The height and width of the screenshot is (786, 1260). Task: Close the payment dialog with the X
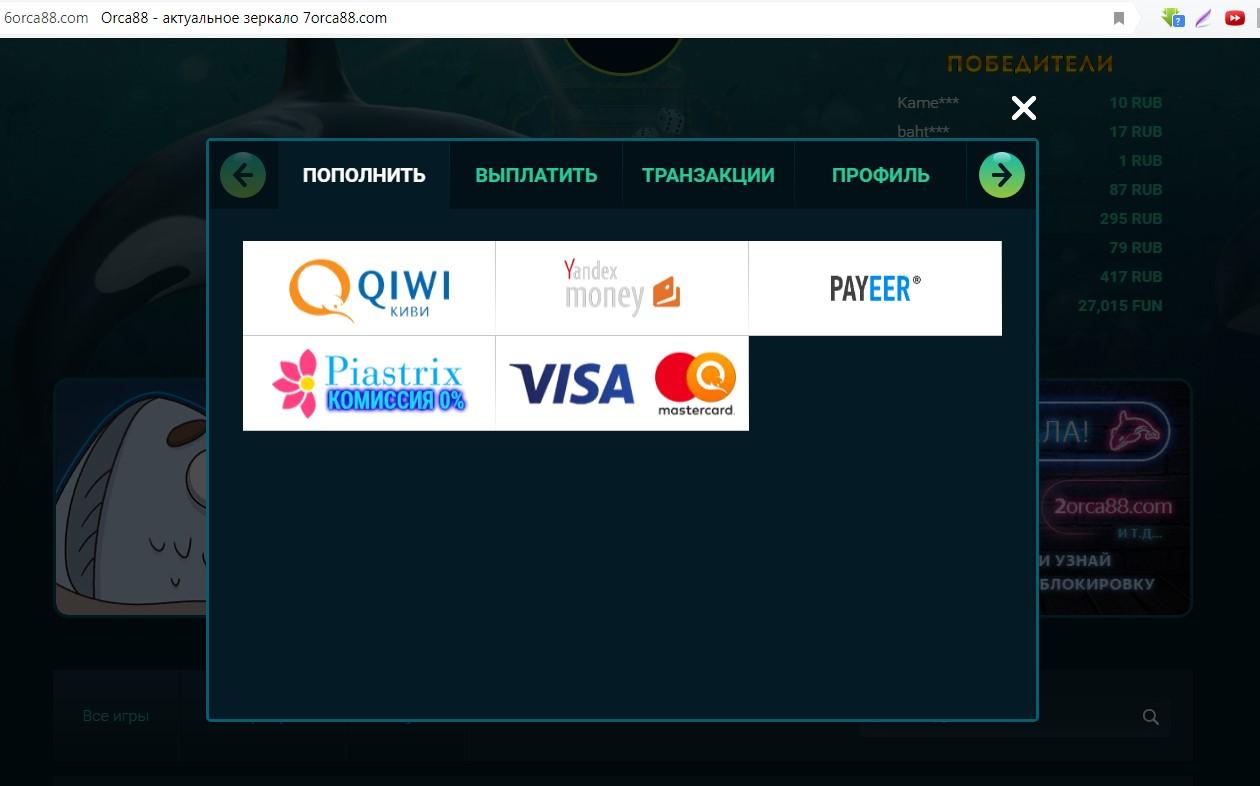coord(1023,108)
